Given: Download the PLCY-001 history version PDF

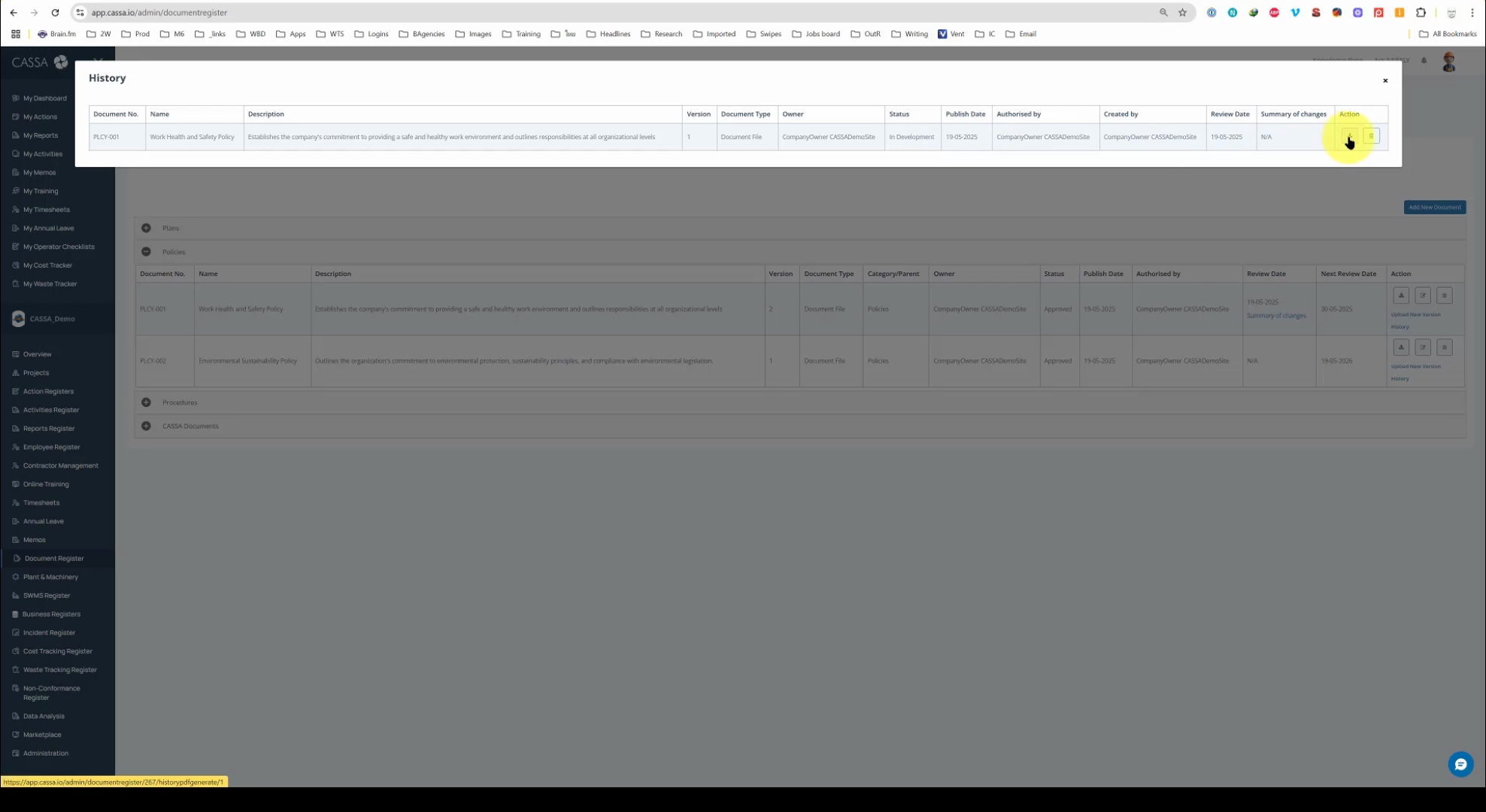Looking at the screenshot, I should (1349, 136).
